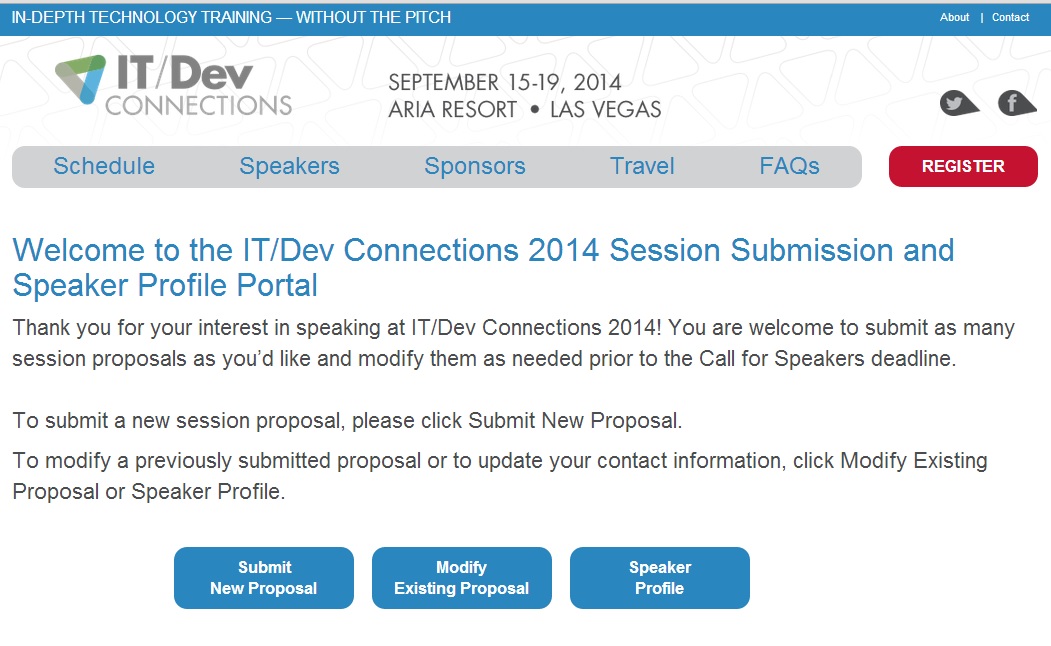Image resolution: width=1051 pixels, height=646 pixels.
Task: Click the ARIA RESORT LAS VEGAS text
Action: (525, 110)
